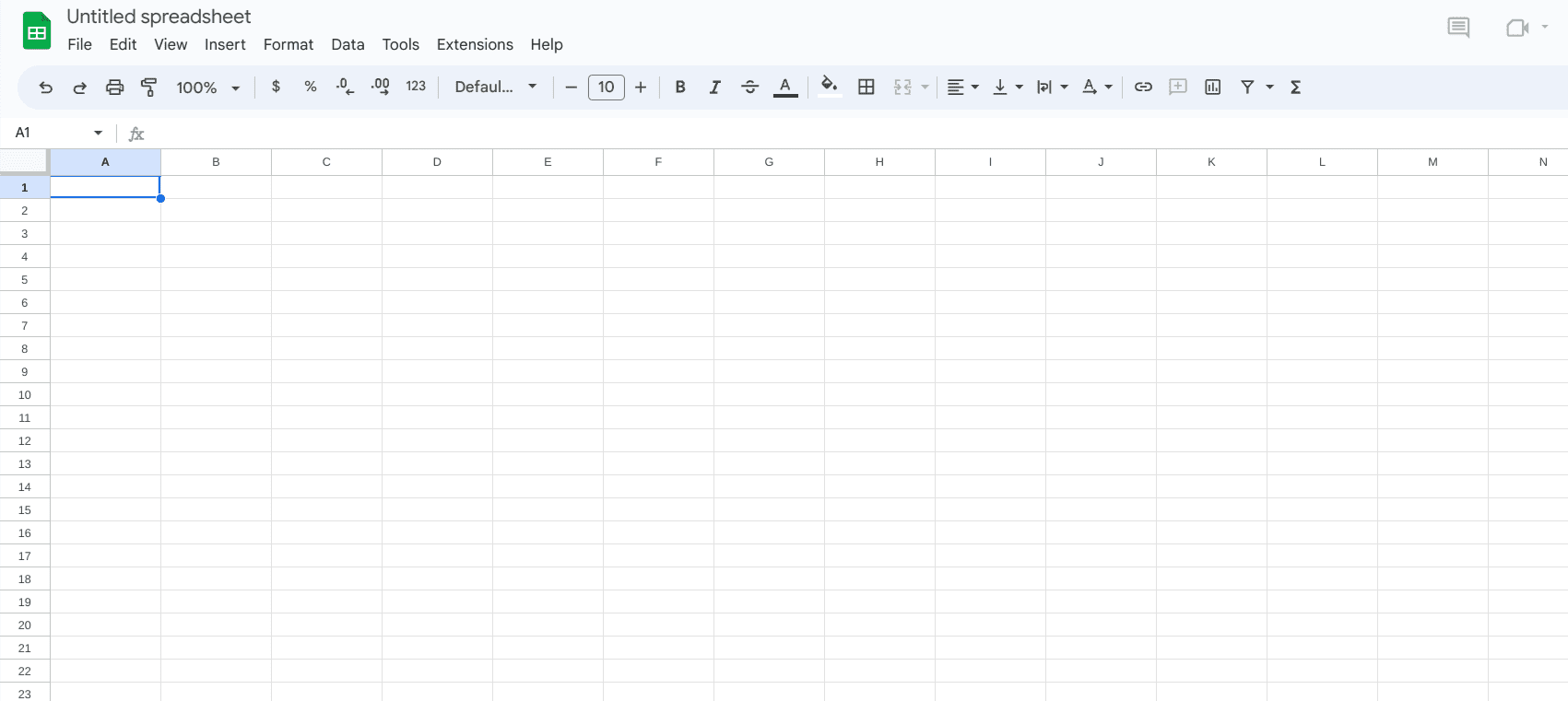Open comment history icon
The height and width of the screenshot is (701, 1568).
click(x=1458, y=28)
